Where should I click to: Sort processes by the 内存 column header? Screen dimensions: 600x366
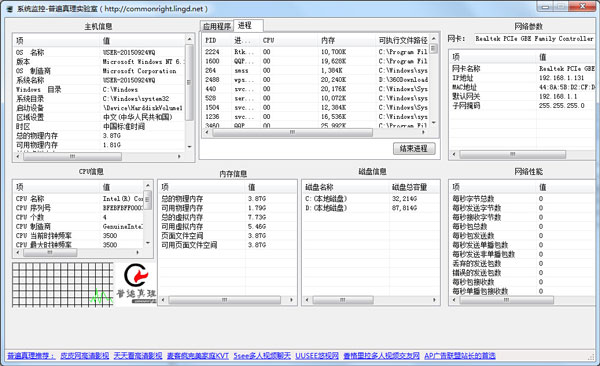click(347, 40)
